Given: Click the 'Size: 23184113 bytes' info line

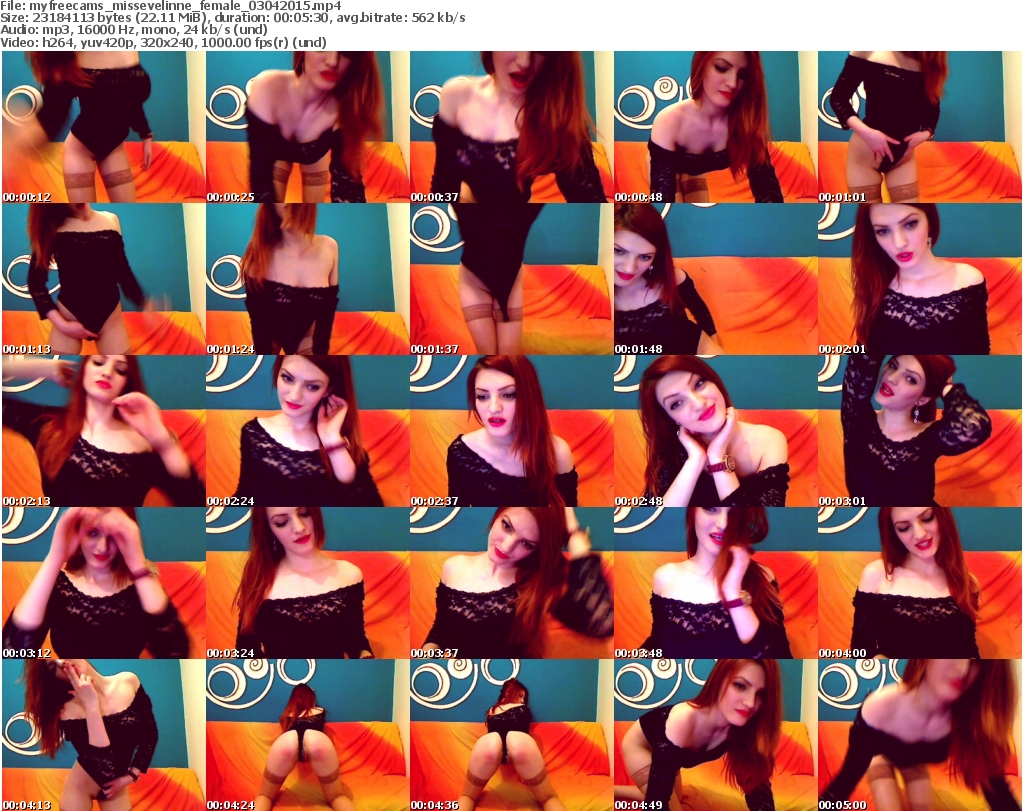Looking at the screenshot, I should click(x=232, y=18).
